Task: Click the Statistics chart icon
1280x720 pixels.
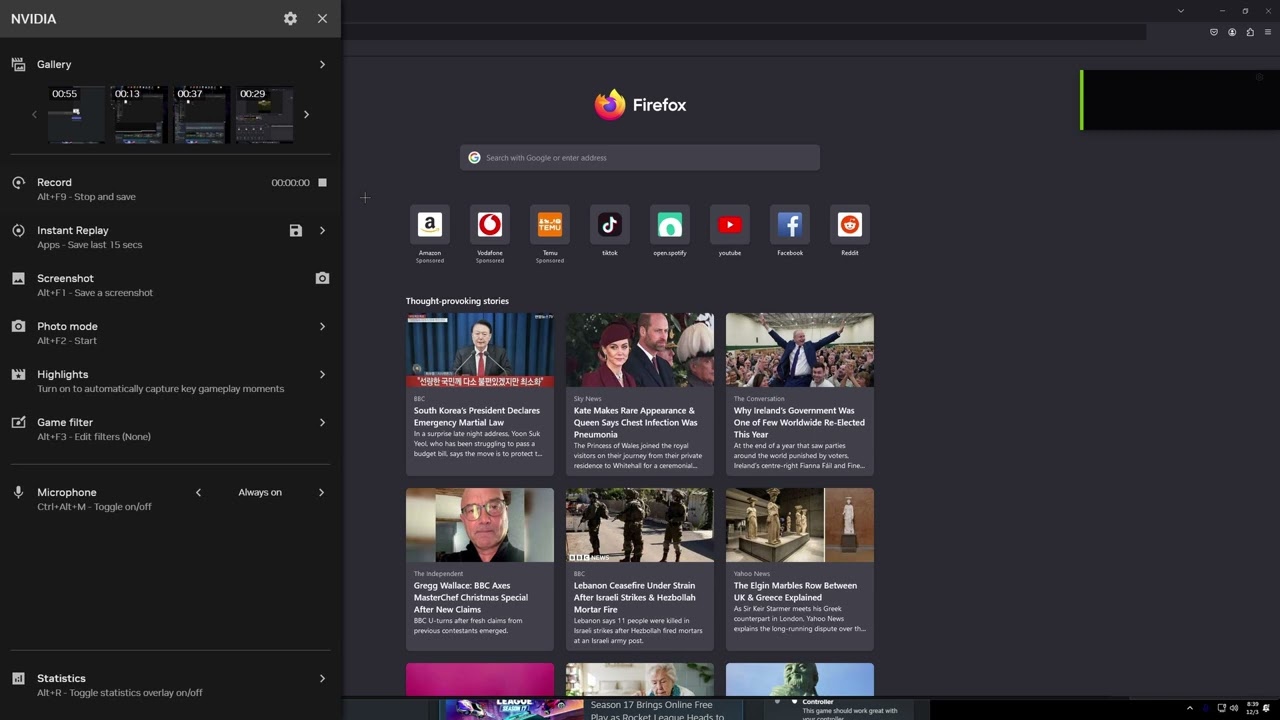Action: click(x=18, y=678)
